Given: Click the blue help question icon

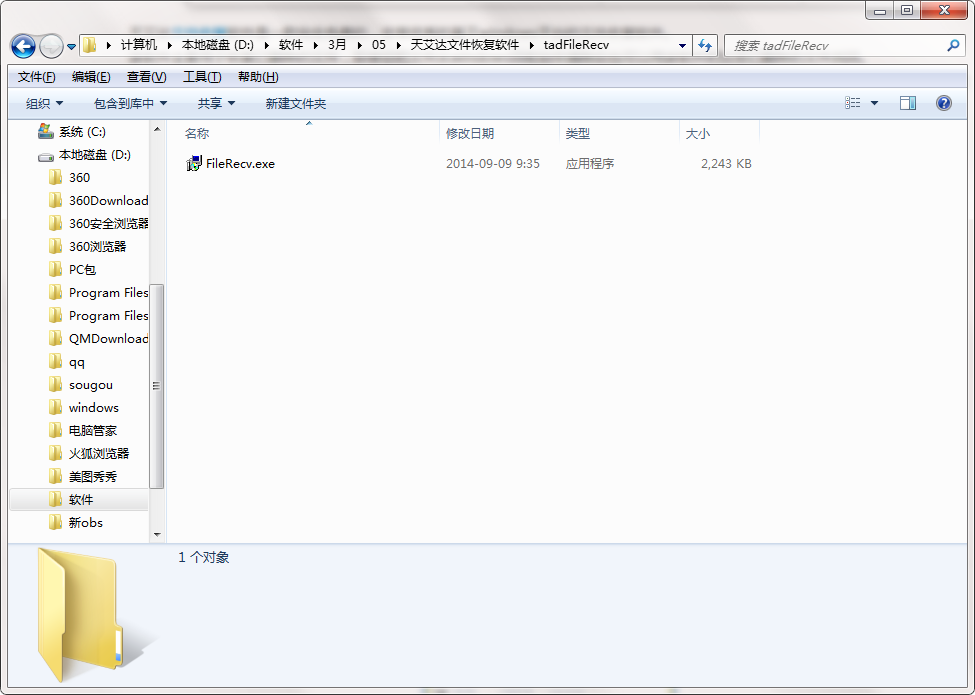Looking at the screenshot, I should [943, 103].
